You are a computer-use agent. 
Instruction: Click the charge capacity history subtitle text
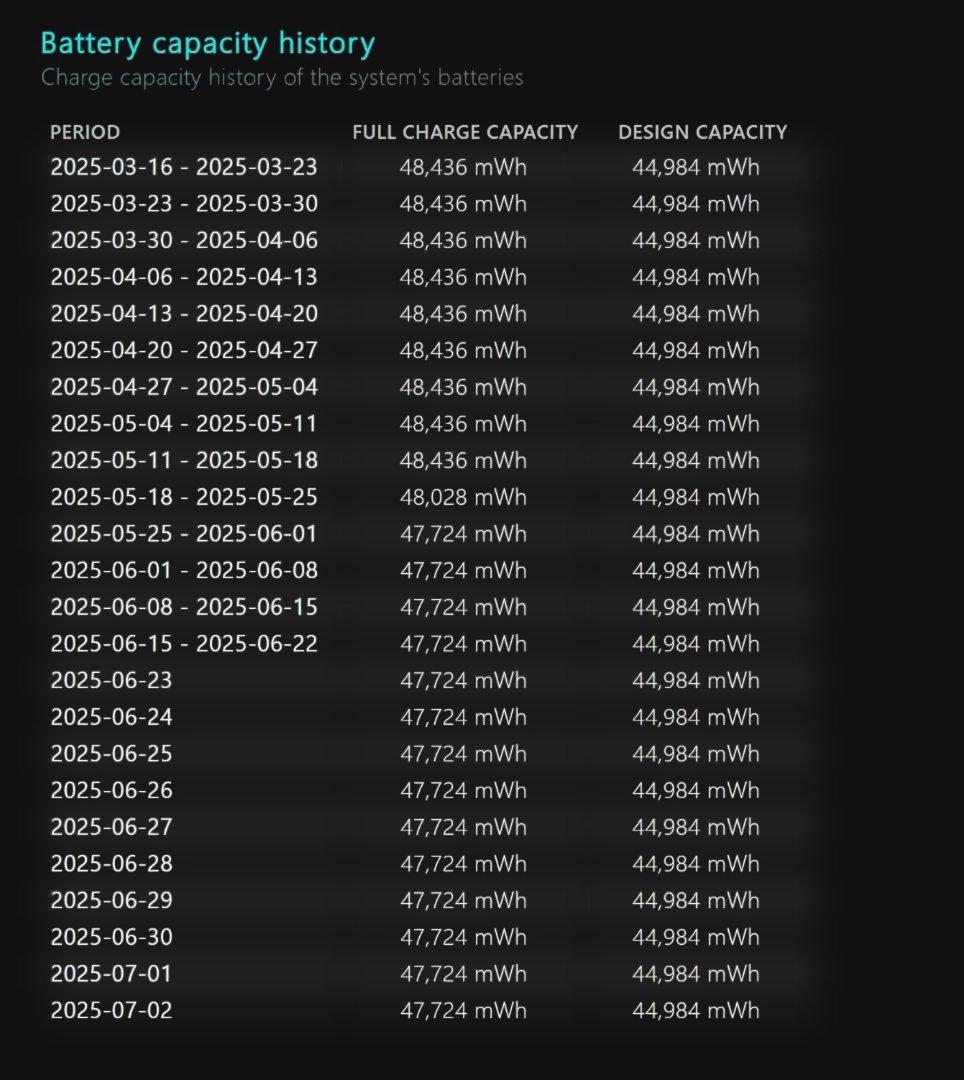click(x=281, y=77)
